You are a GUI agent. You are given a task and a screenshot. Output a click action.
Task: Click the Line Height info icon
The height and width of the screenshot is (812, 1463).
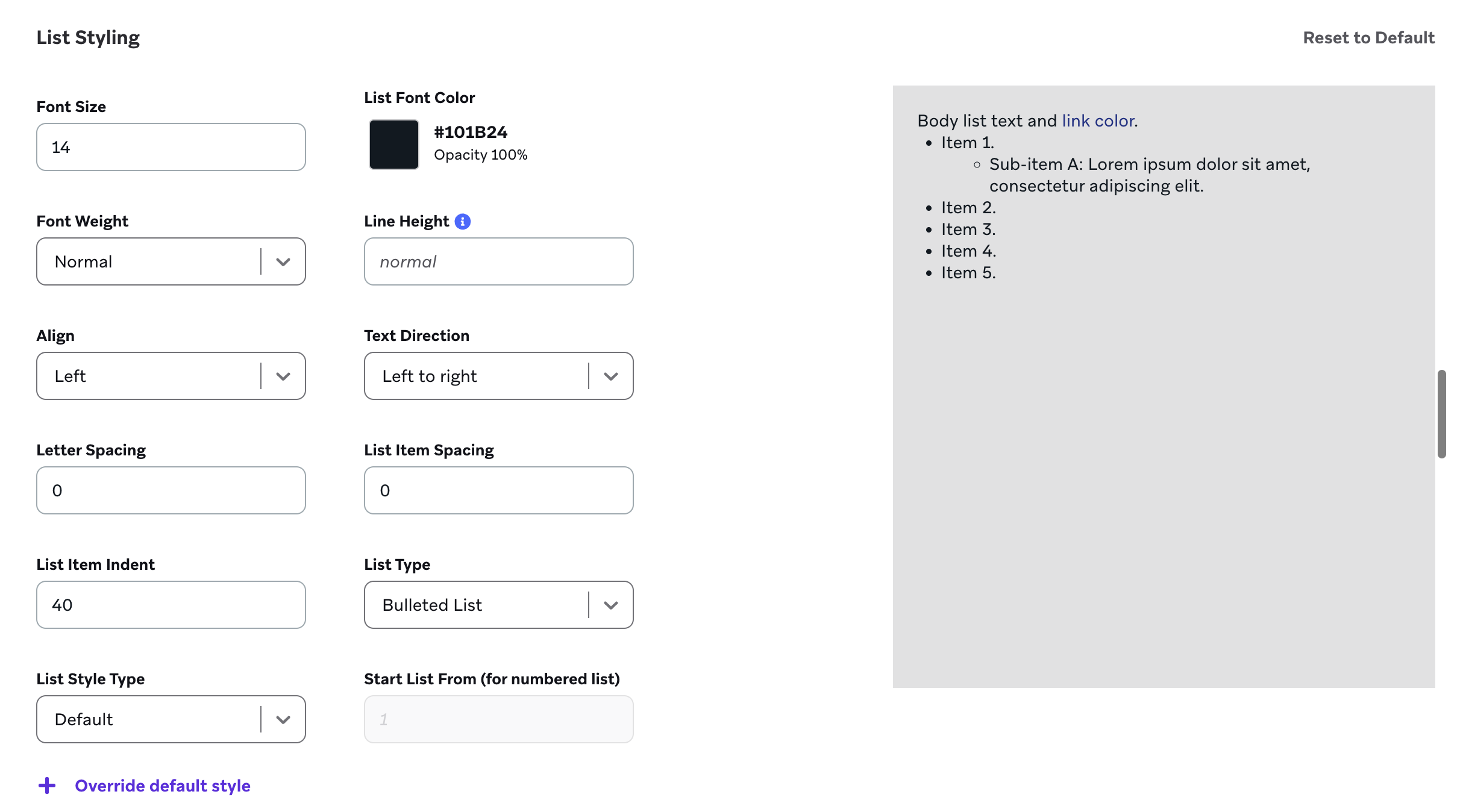coord(462,222)
